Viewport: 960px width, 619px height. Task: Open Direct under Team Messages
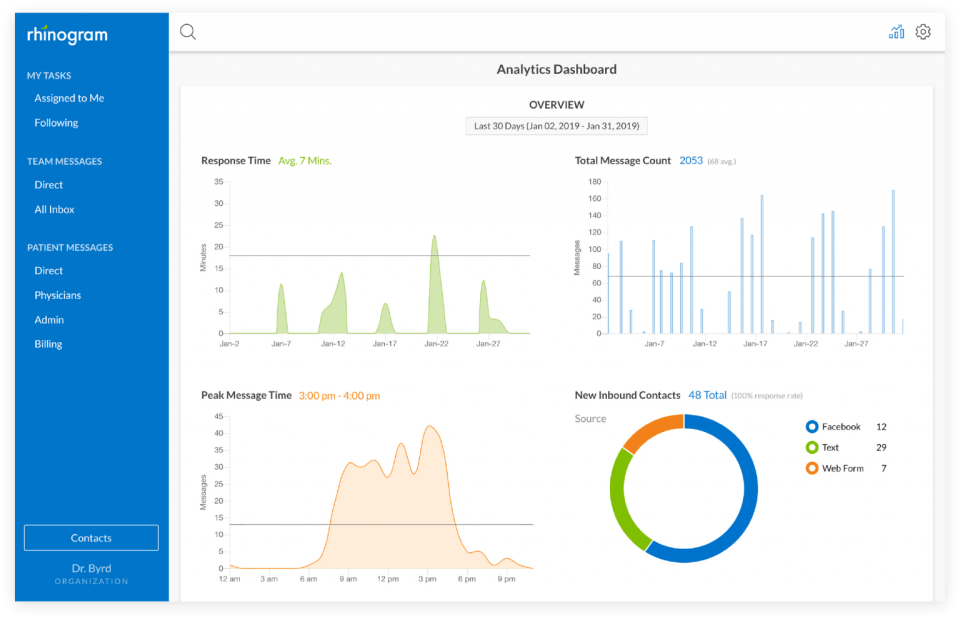(48, 184)
